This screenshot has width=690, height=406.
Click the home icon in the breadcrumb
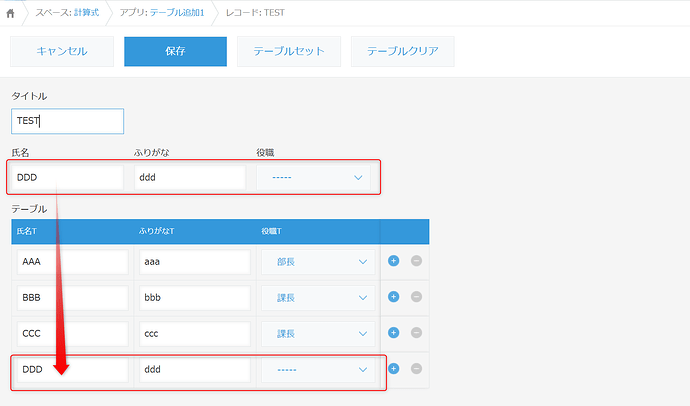tap(11, 12)
